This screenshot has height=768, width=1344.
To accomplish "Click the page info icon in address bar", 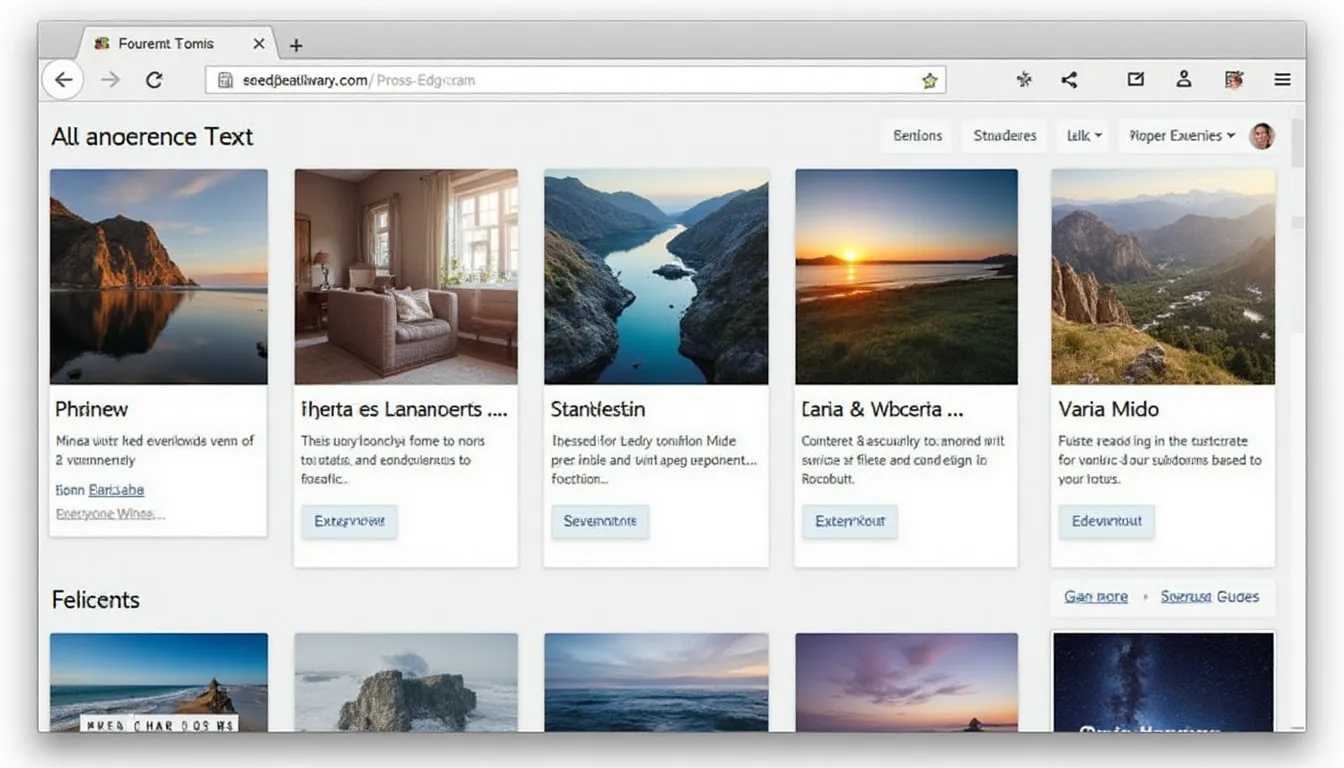I will pos(225,80).
